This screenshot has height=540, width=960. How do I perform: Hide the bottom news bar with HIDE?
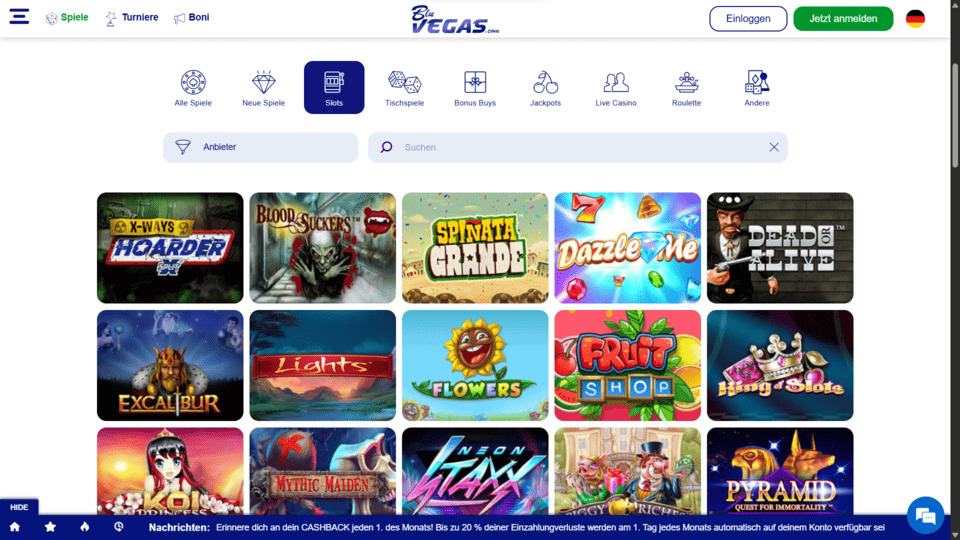pyautogui.click(x=19, y=507)
